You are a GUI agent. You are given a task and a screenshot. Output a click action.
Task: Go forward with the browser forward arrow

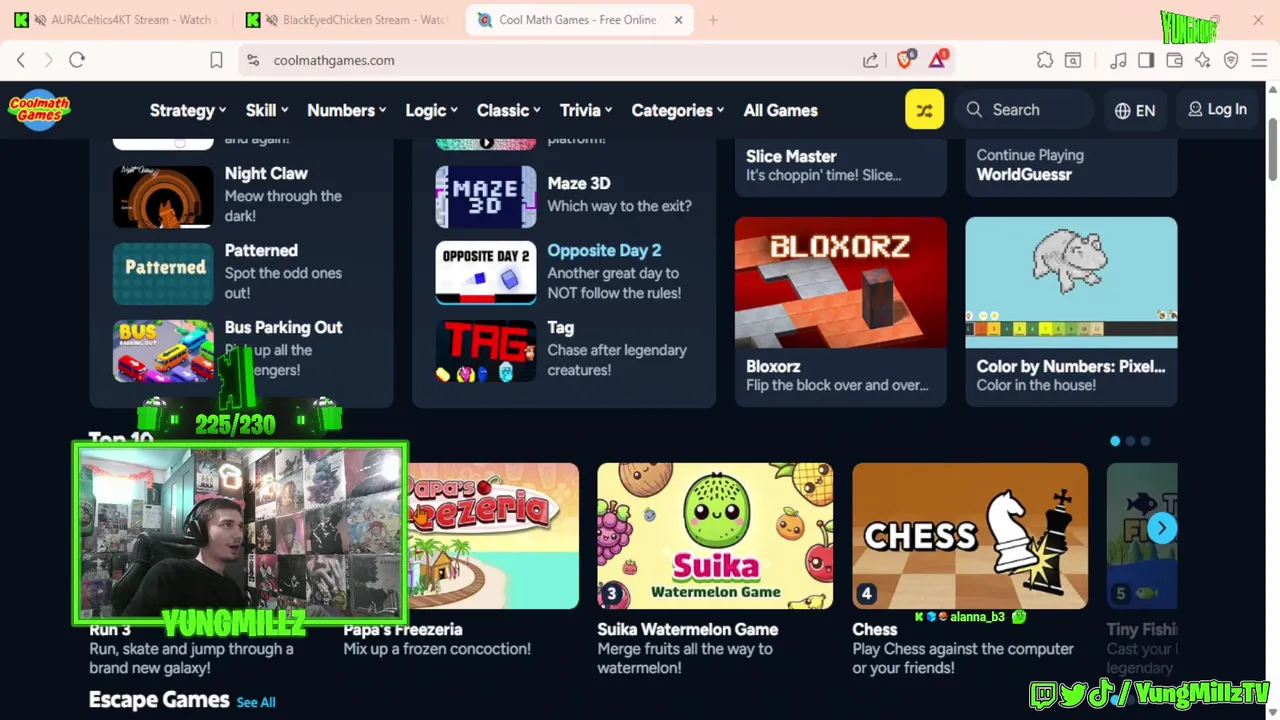[48, 60]
